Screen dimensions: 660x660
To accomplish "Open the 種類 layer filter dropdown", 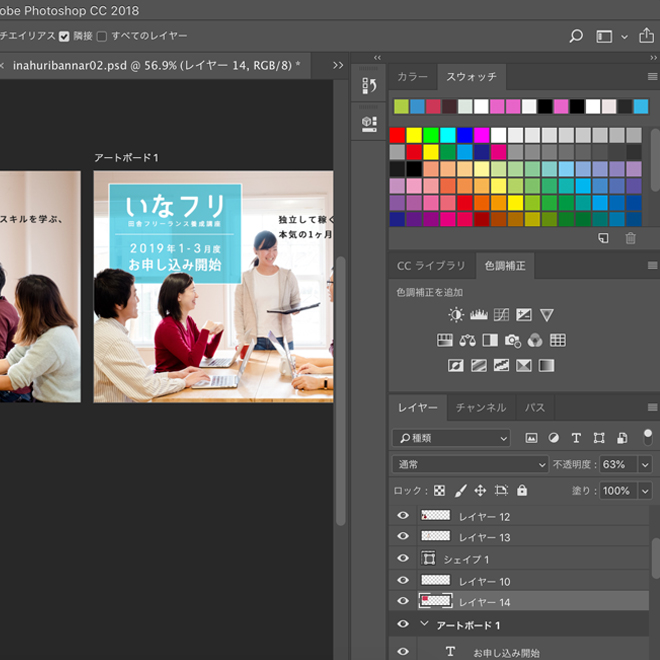I will point(451,438).
